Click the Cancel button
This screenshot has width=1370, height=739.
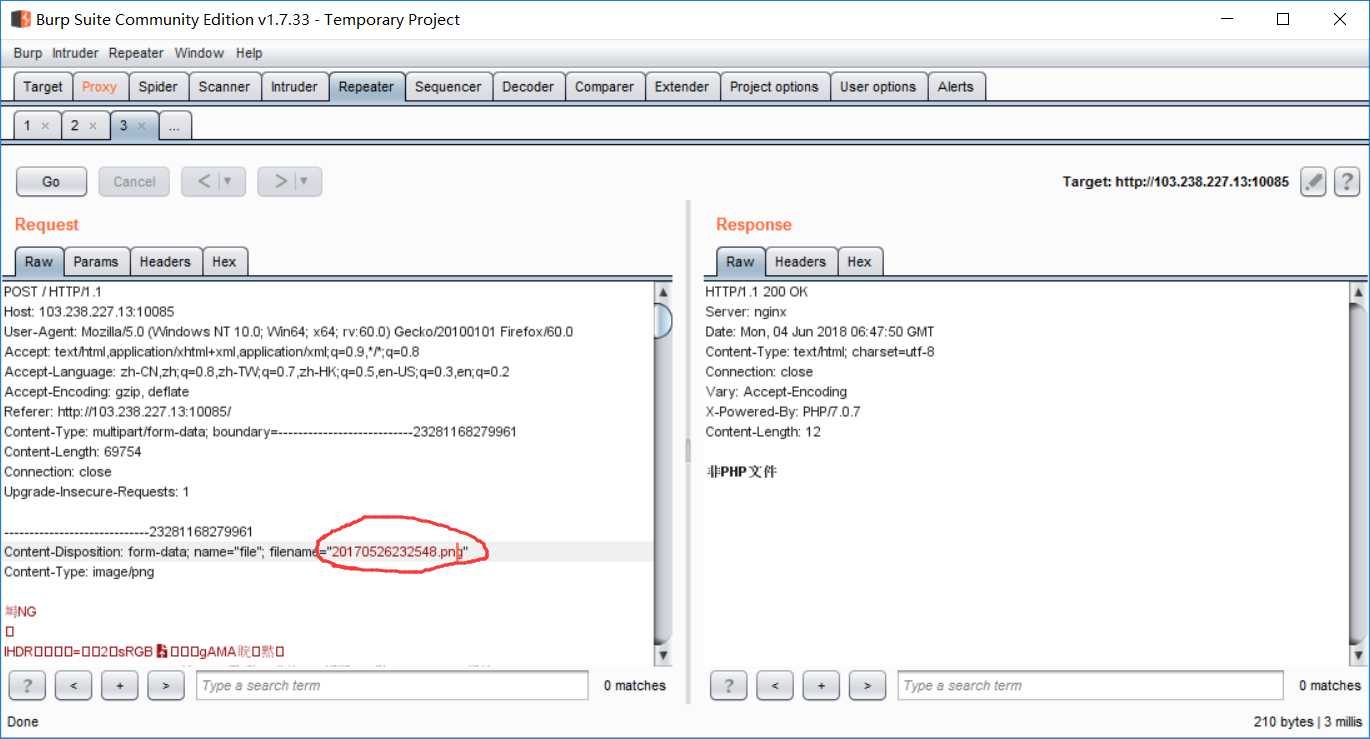(134, 181)
